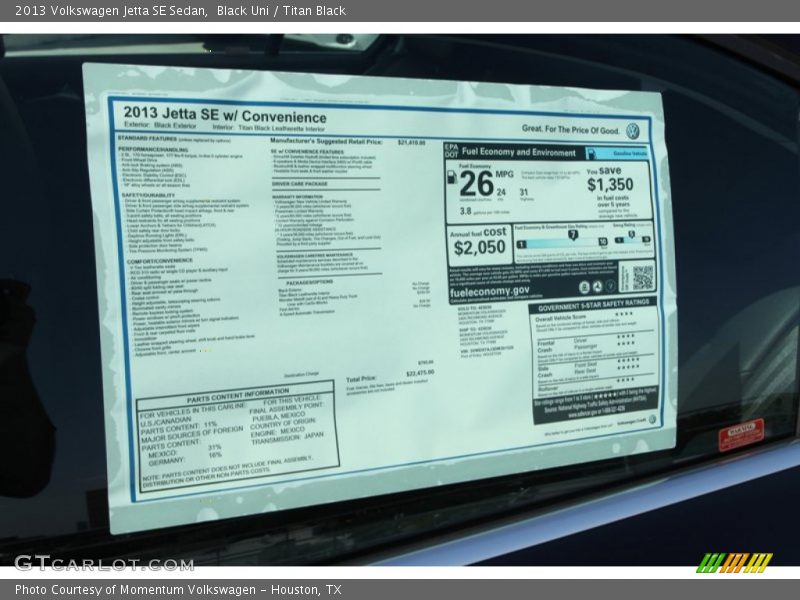
Task: Click the large '26' MPG figure
Action: coord(477,184)
